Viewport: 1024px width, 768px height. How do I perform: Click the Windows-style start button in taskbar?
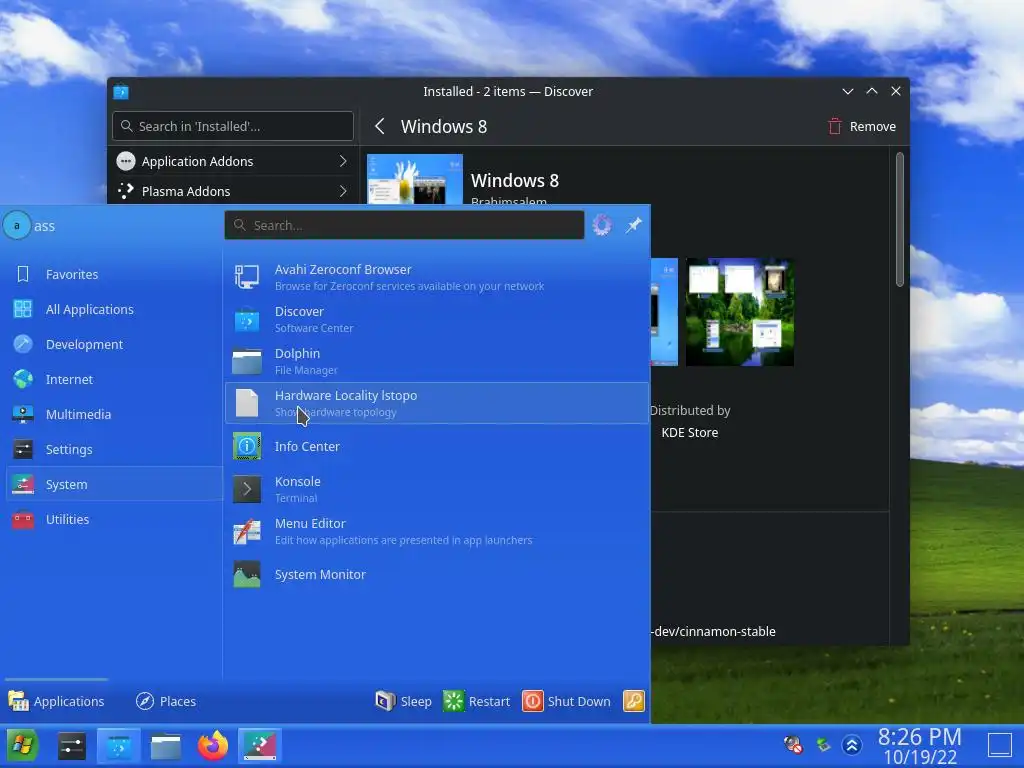pyautogui.click(x=23, y=745)
